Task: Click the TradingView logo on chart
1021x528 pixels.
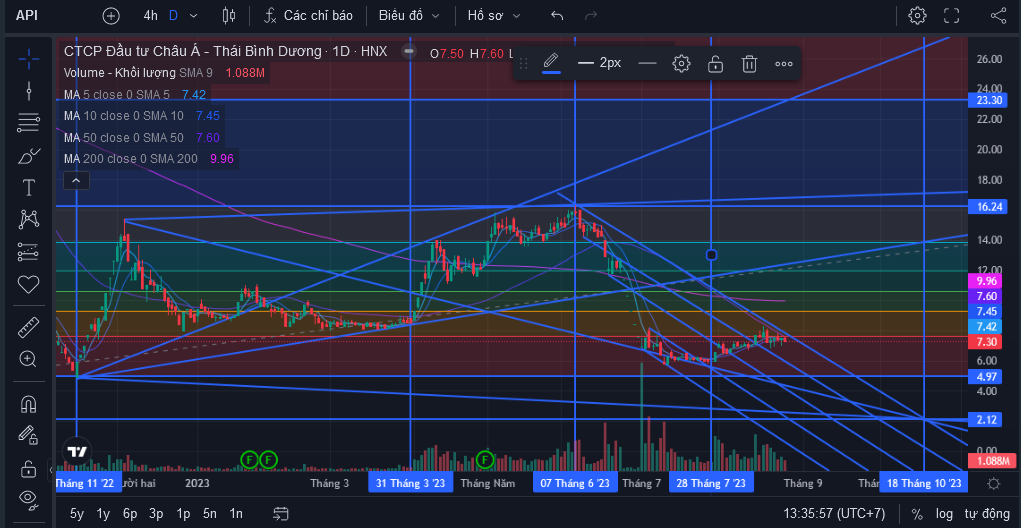Action: (x=77, y=452)
